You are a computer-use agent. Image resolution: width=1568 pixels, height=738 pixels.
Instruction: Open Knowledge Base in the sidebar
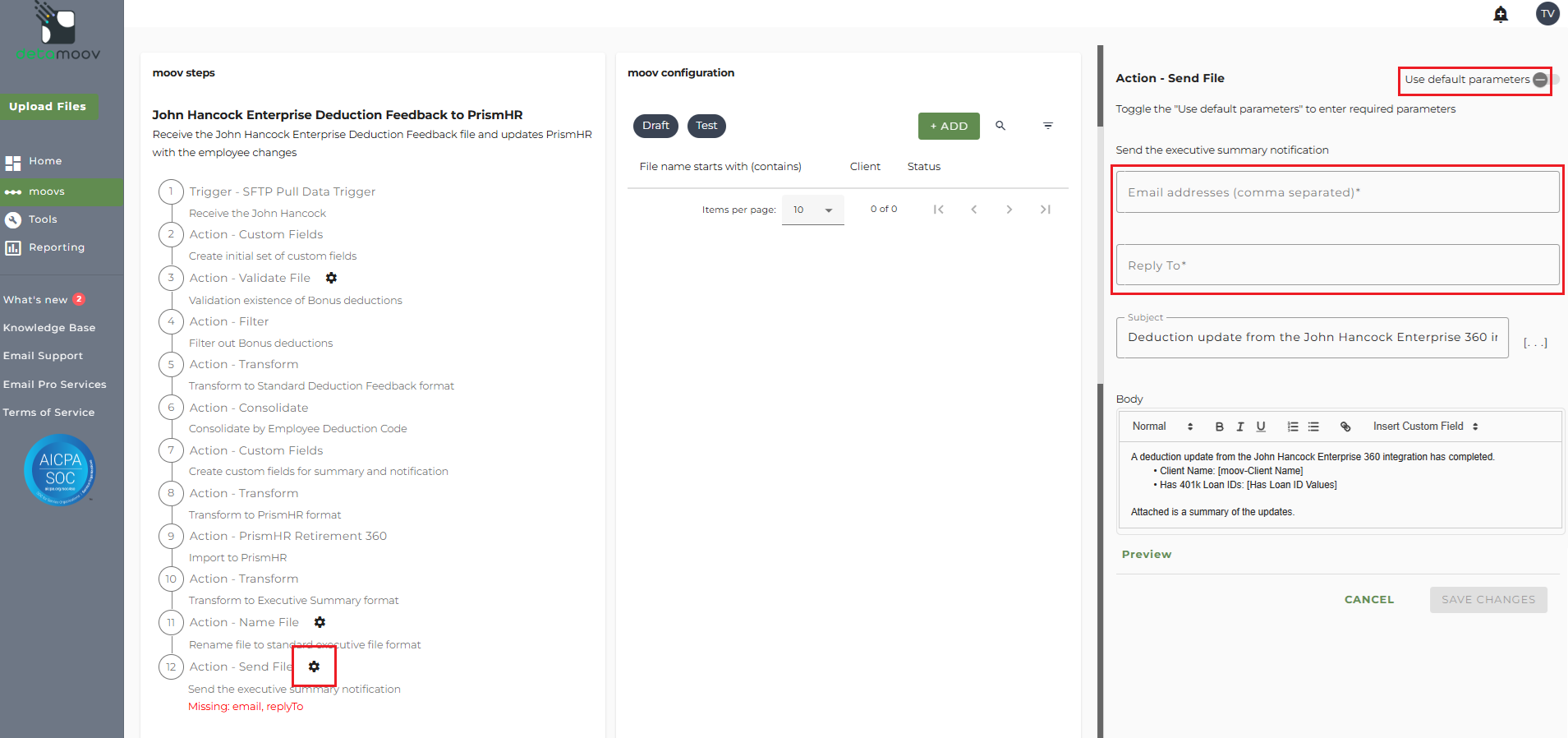coord(49,328)
